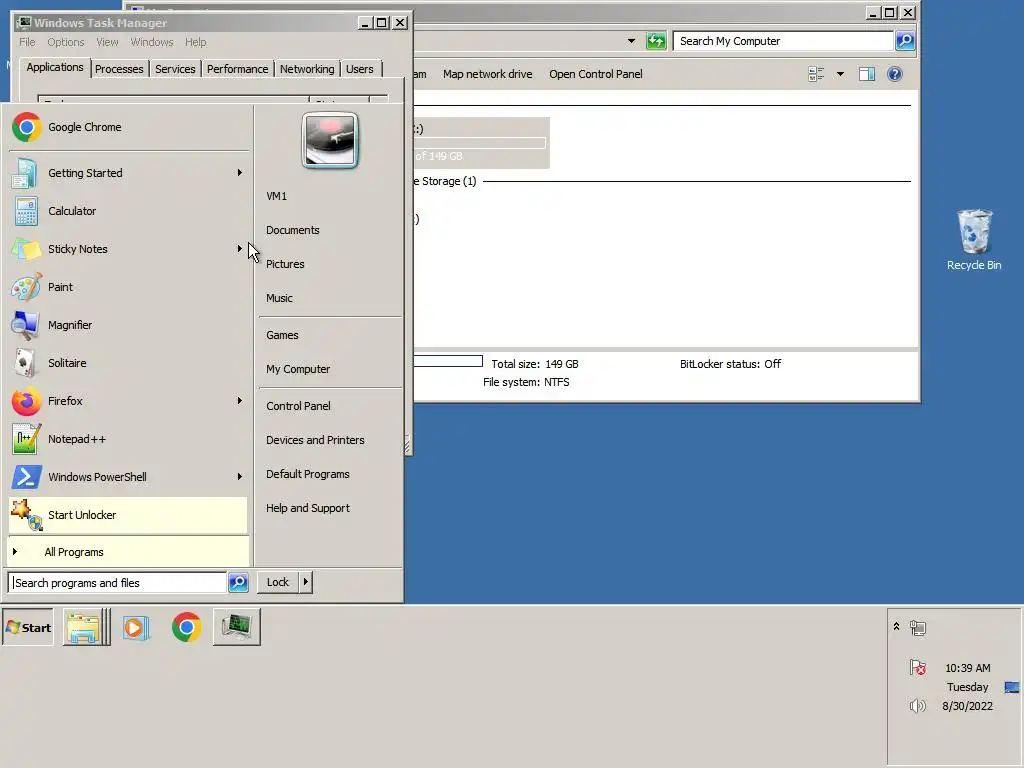This screenshot has height=768, width=1024.
Task: Open Help menu in Task Manager
Action: pos(195,42)
